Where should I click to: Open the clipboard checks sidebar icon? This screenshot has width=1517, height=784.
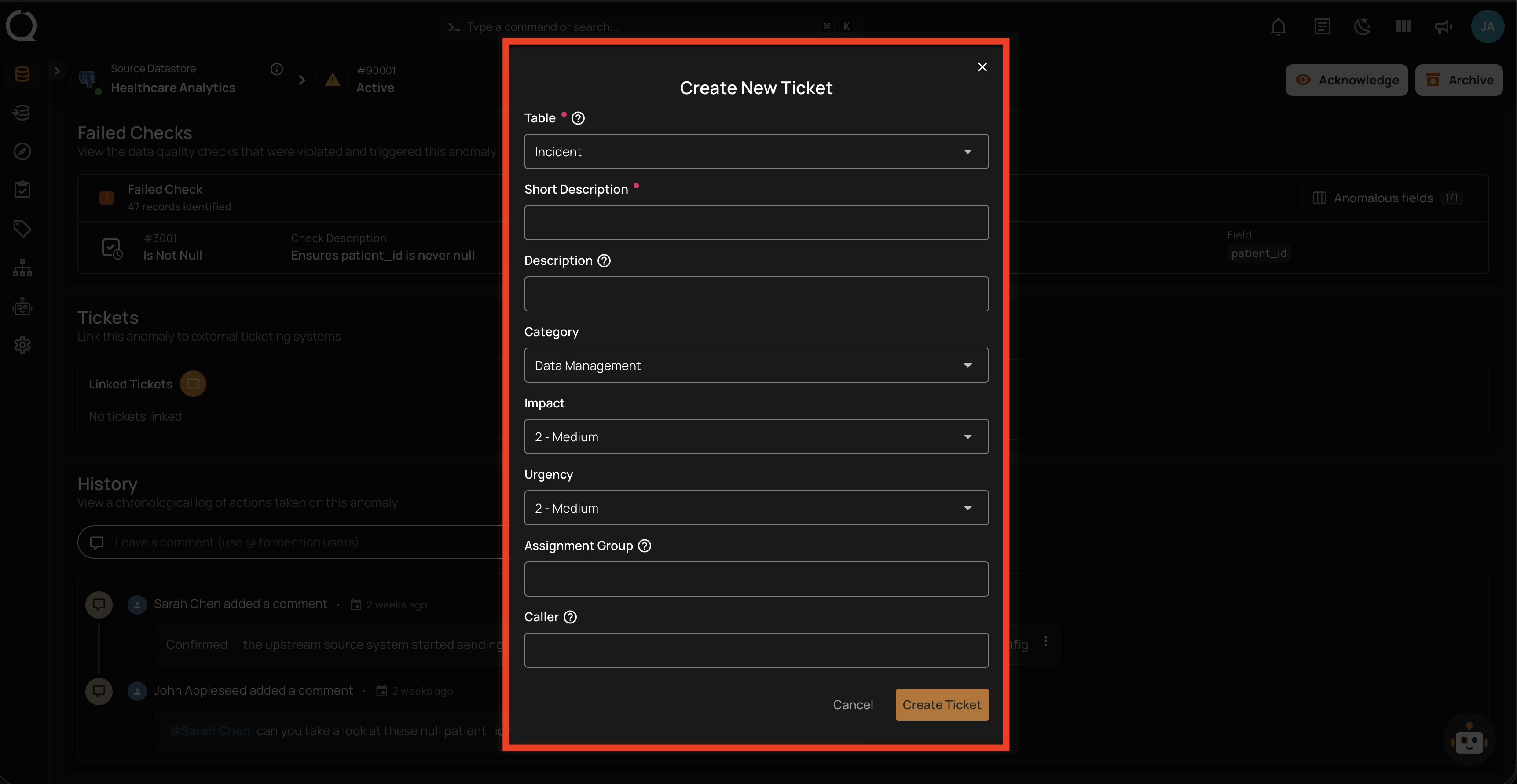click(x=22, y=190)
